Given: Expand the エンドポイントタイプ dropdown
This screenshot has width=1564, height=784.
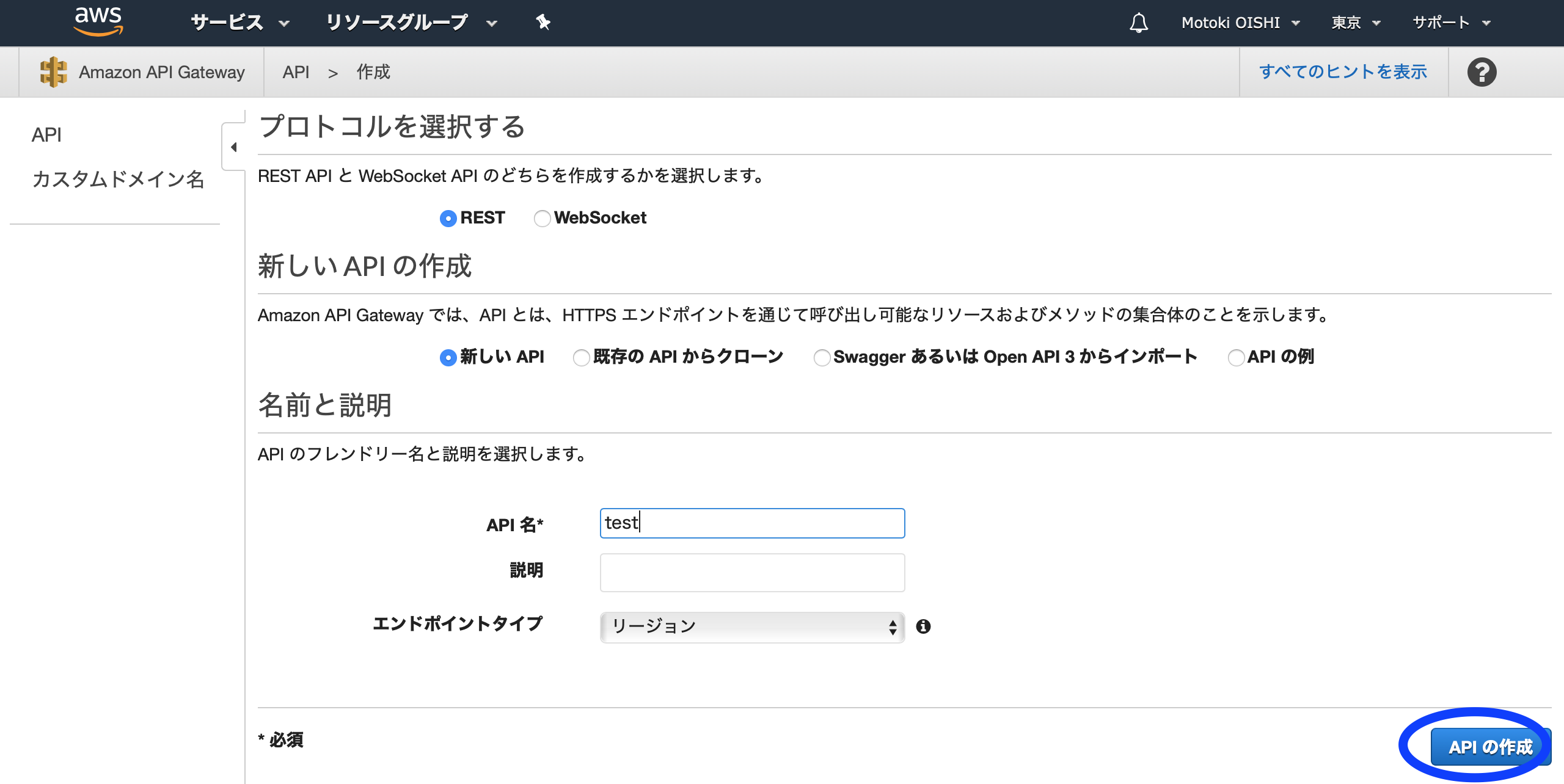Looking at the screenshot, I should tap(750, 627).
